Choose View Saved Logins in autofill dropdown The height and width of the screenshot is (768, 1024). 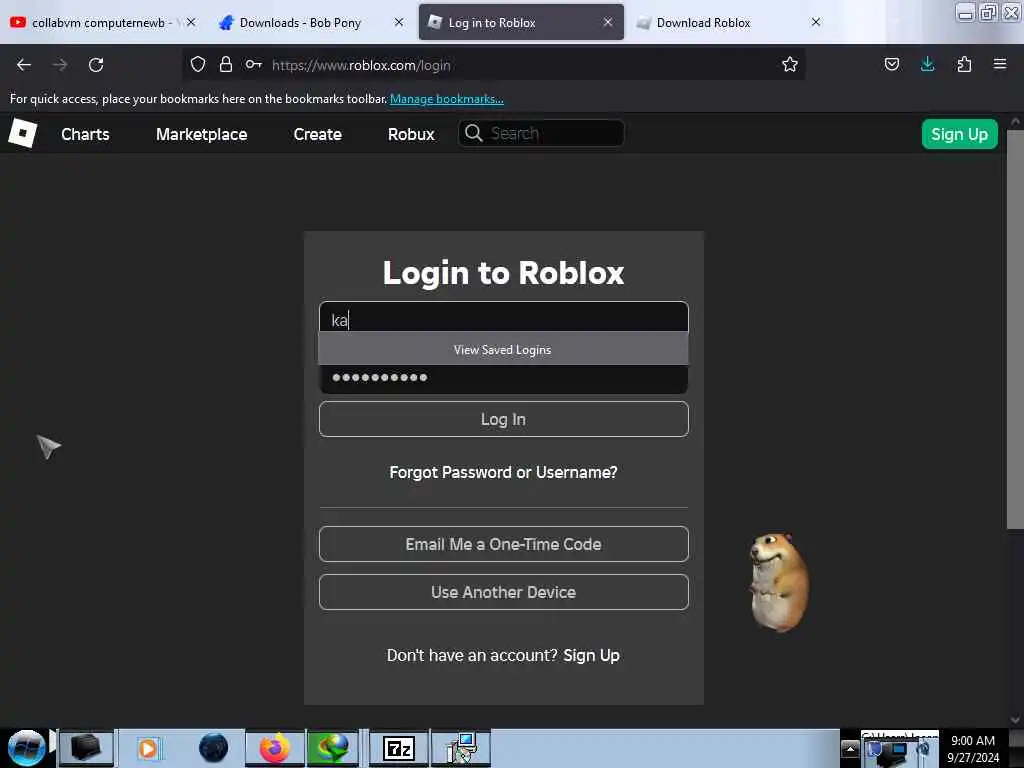coord(503,349)
